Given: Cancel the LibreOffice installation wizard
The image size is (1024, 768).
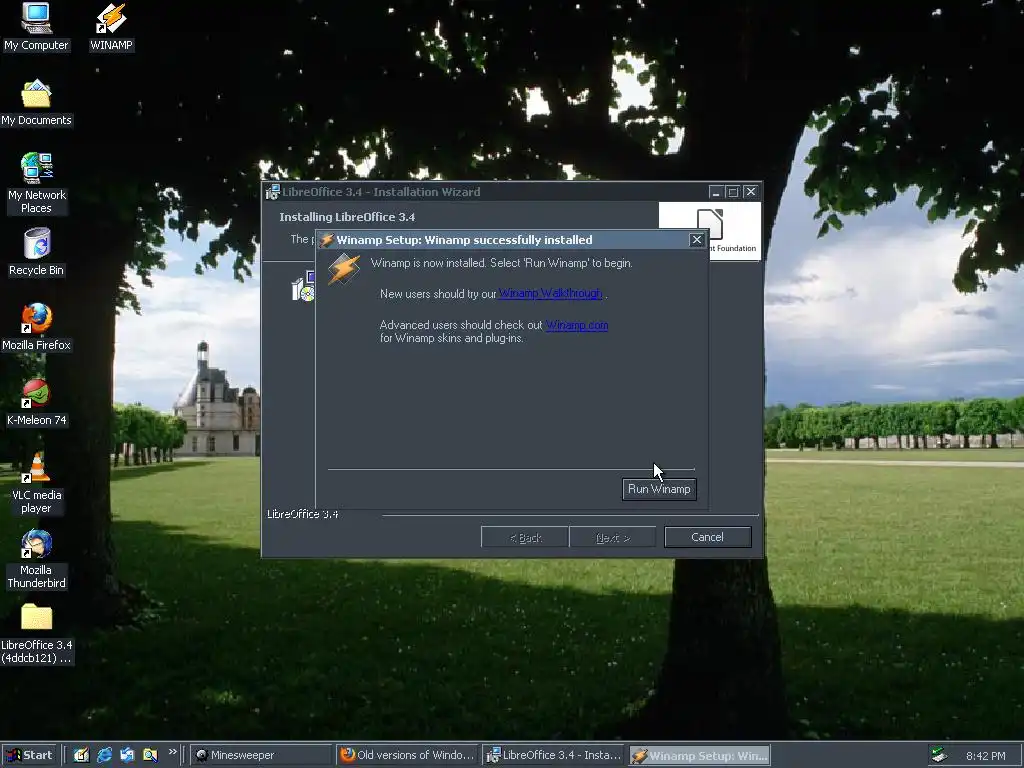Looking at the screenshot, I should (x=707, y=537).
